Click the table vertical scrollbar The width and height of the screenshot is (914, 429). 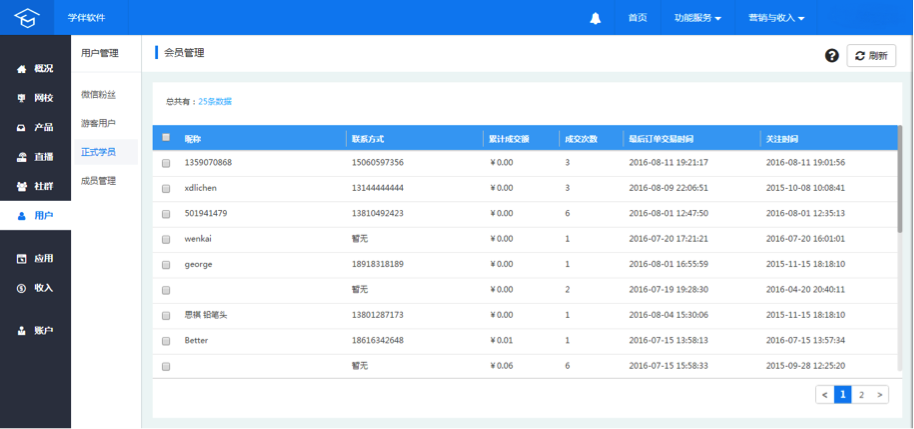click(x=899, y=180)
